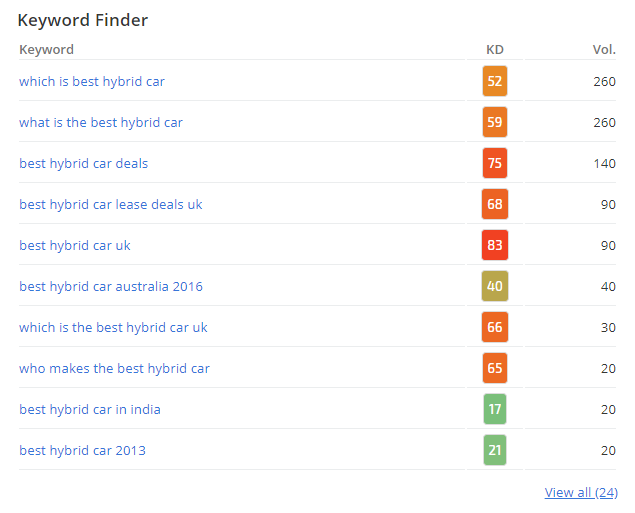This screenshot has height=513, width=635.
Task: Click the View all (24) link
Action: click(581, 493)
